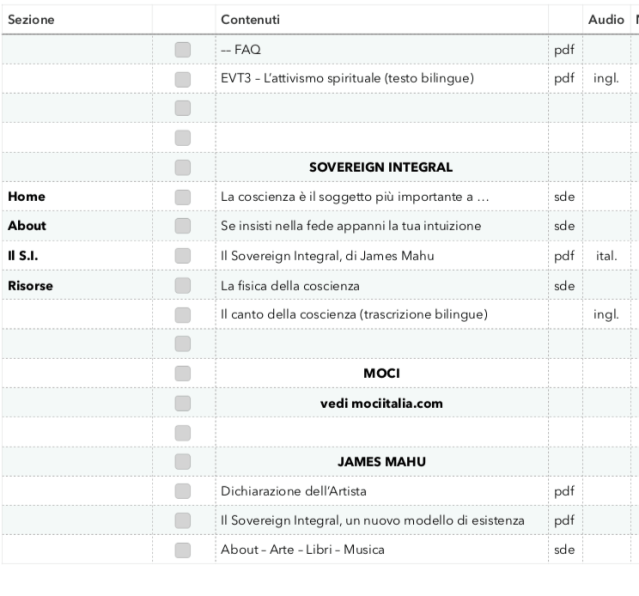Image resolution: width=639 pixels, height=596 pixels.
Task: Check the box for the FAQ row
Action: point(182,49)
